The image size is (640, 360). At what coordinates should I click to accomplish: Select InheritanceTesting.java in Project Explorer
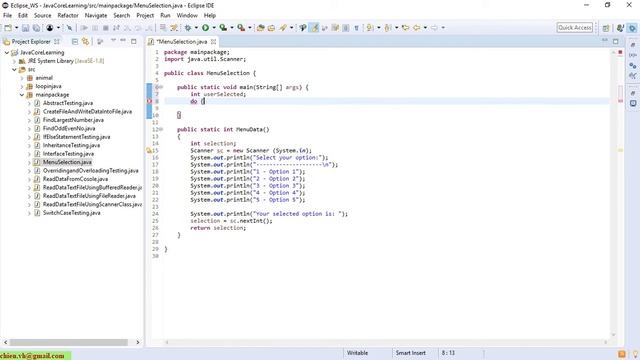click(x=71, y=145)
